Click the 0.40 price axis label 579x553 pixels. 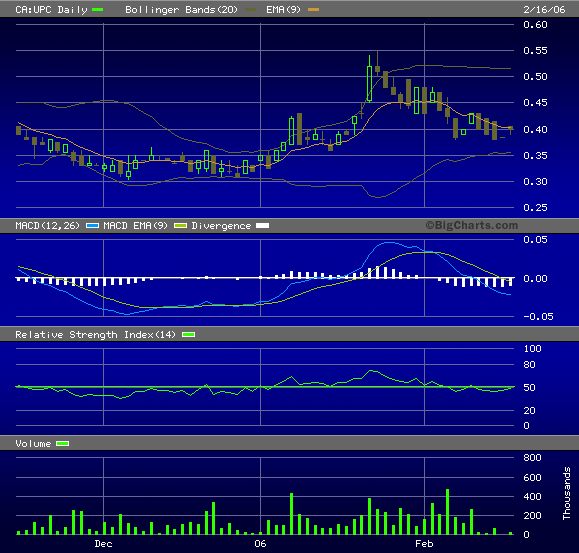point(535,129)
